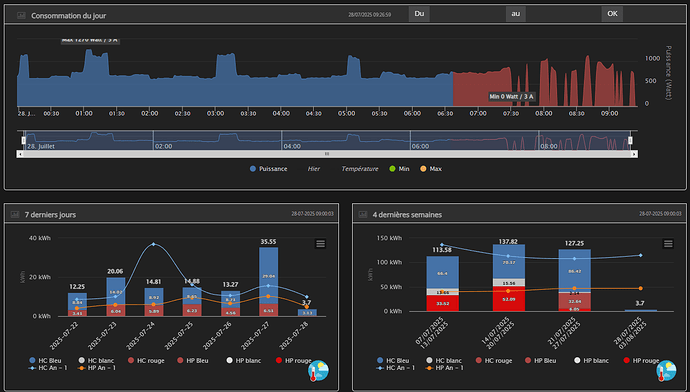Image resolution: width=690 pixels, height=392 pixels.
Task: Toggle Max series in top chart legend
Action: coord(431,169)
